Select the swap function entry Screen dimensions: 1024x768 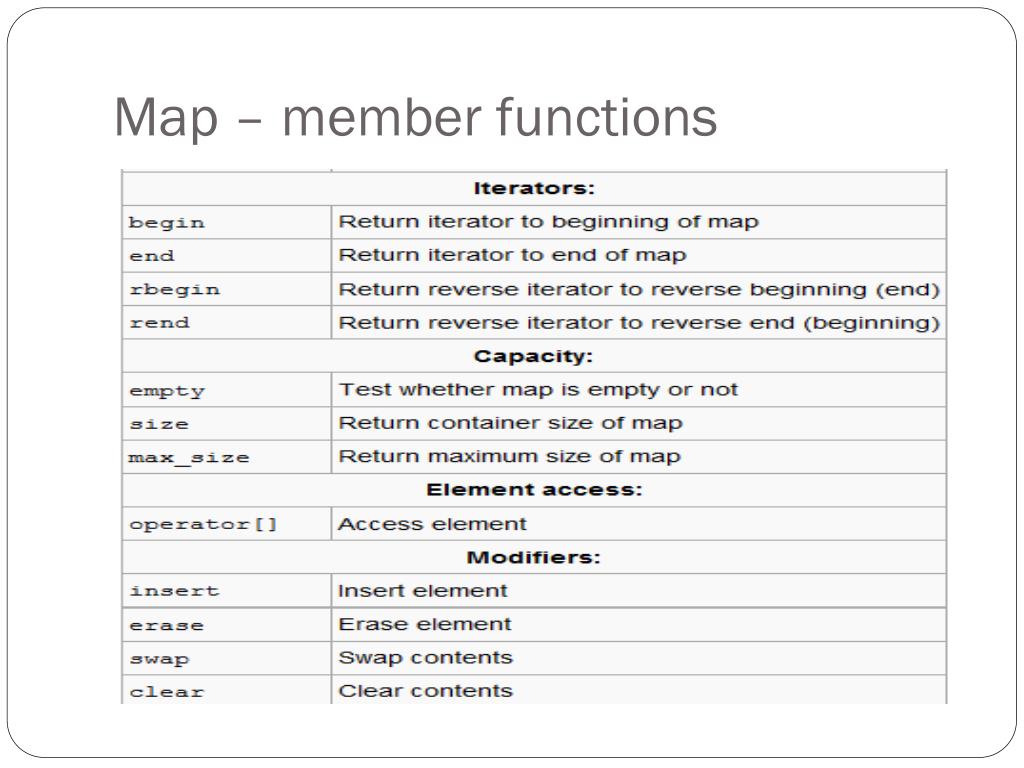[x=159, y=659]
